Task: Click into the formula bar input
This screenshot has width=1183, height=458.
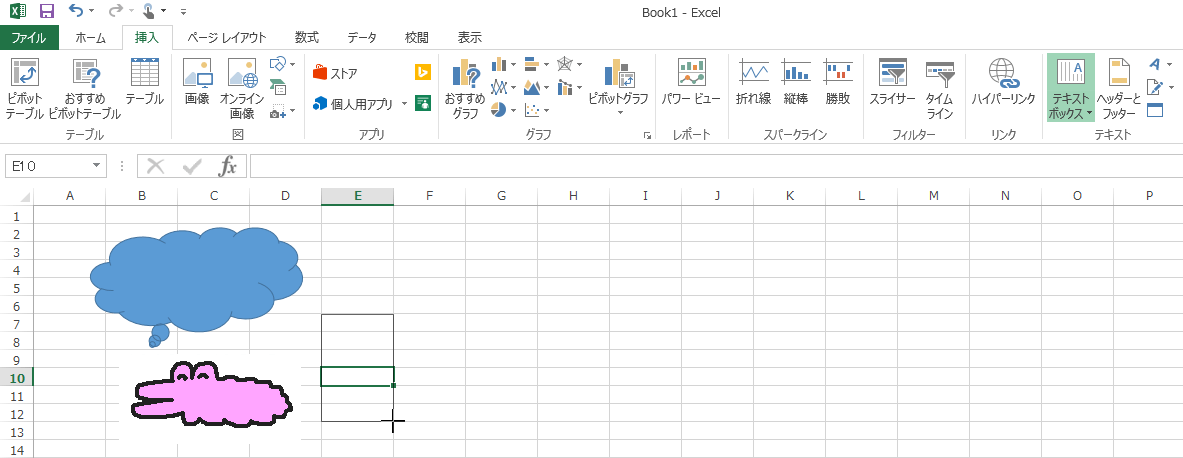Action: click(715, 167)
